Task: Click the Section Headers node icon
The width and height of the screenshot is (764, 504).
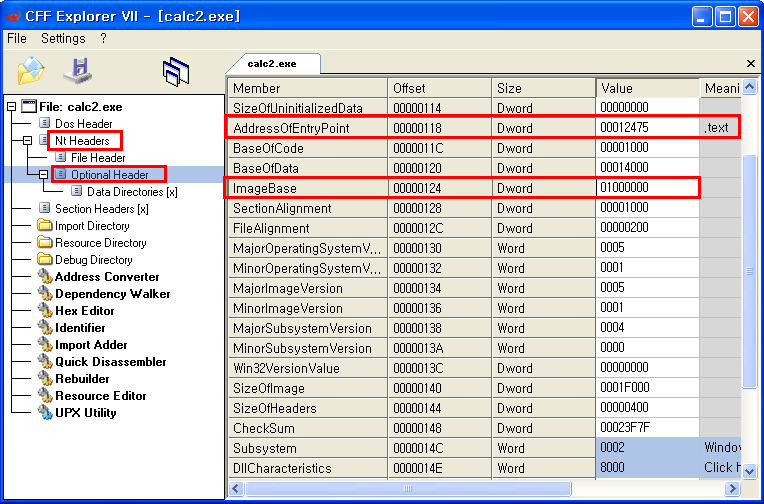Action: click(45, 209)
